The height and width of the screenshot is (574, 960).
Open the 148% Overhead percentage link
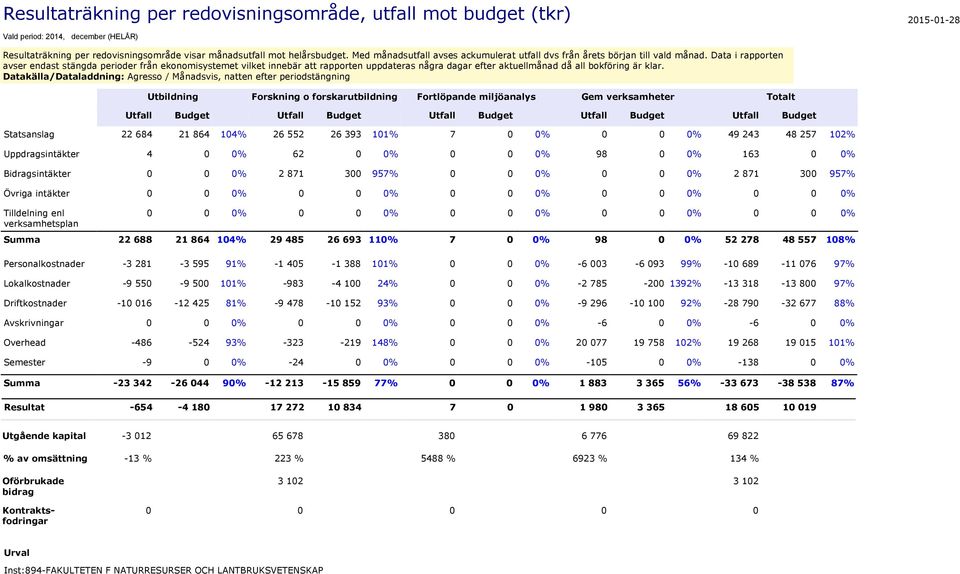click(384, 343)
